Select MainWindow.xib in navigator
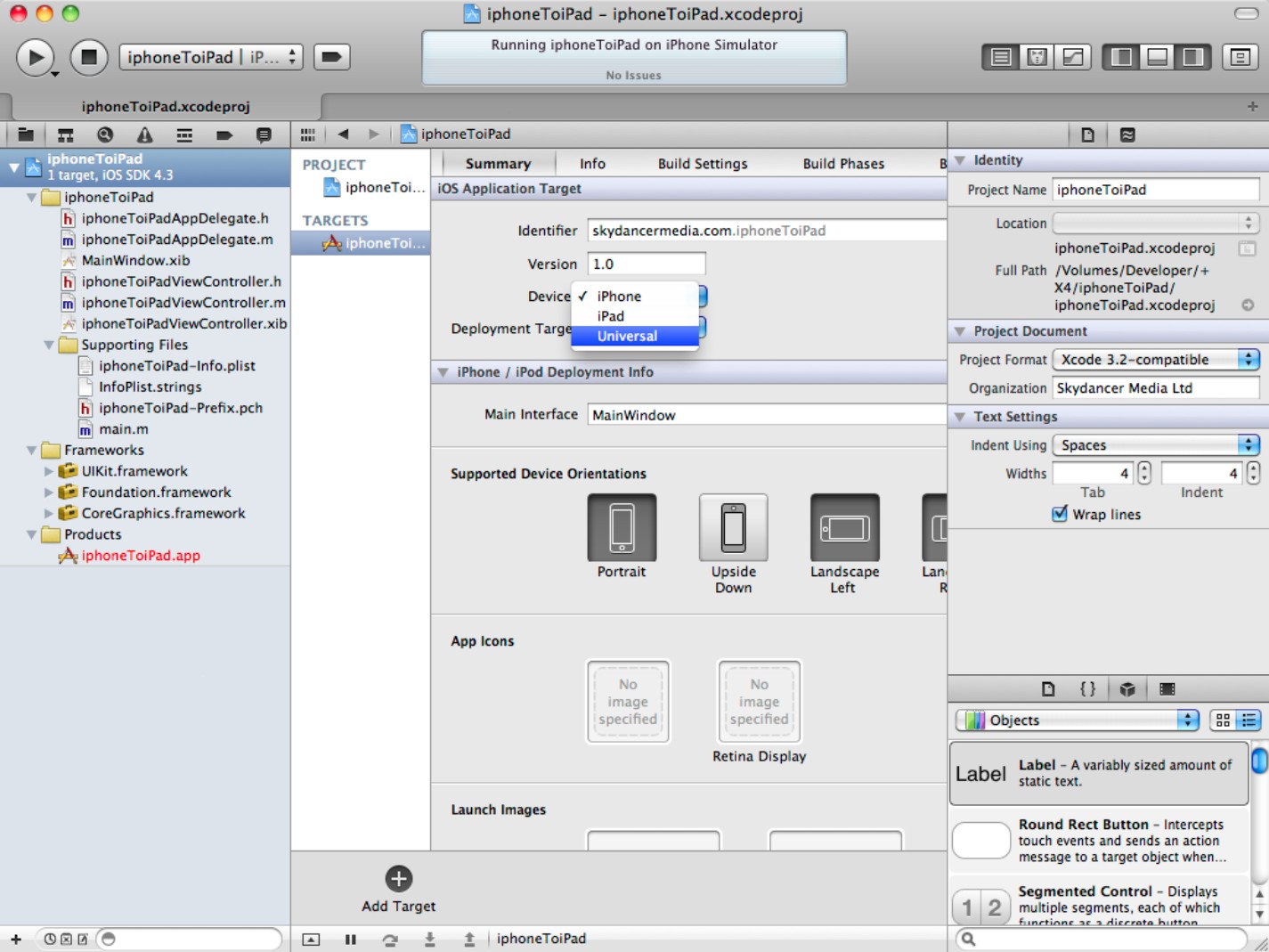 [x=135, y=260]
